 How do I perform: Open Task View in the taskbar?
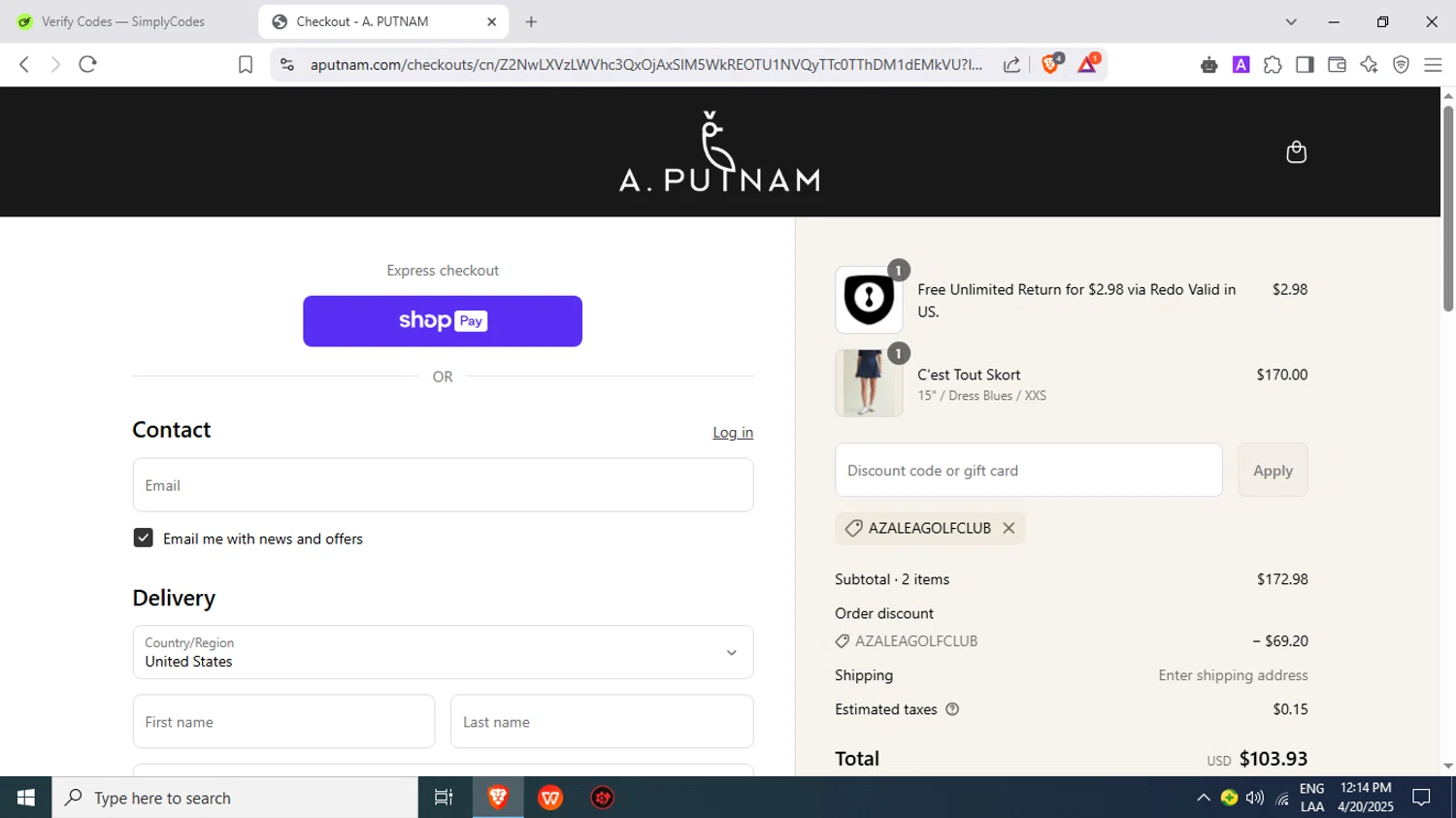point(444,798)
